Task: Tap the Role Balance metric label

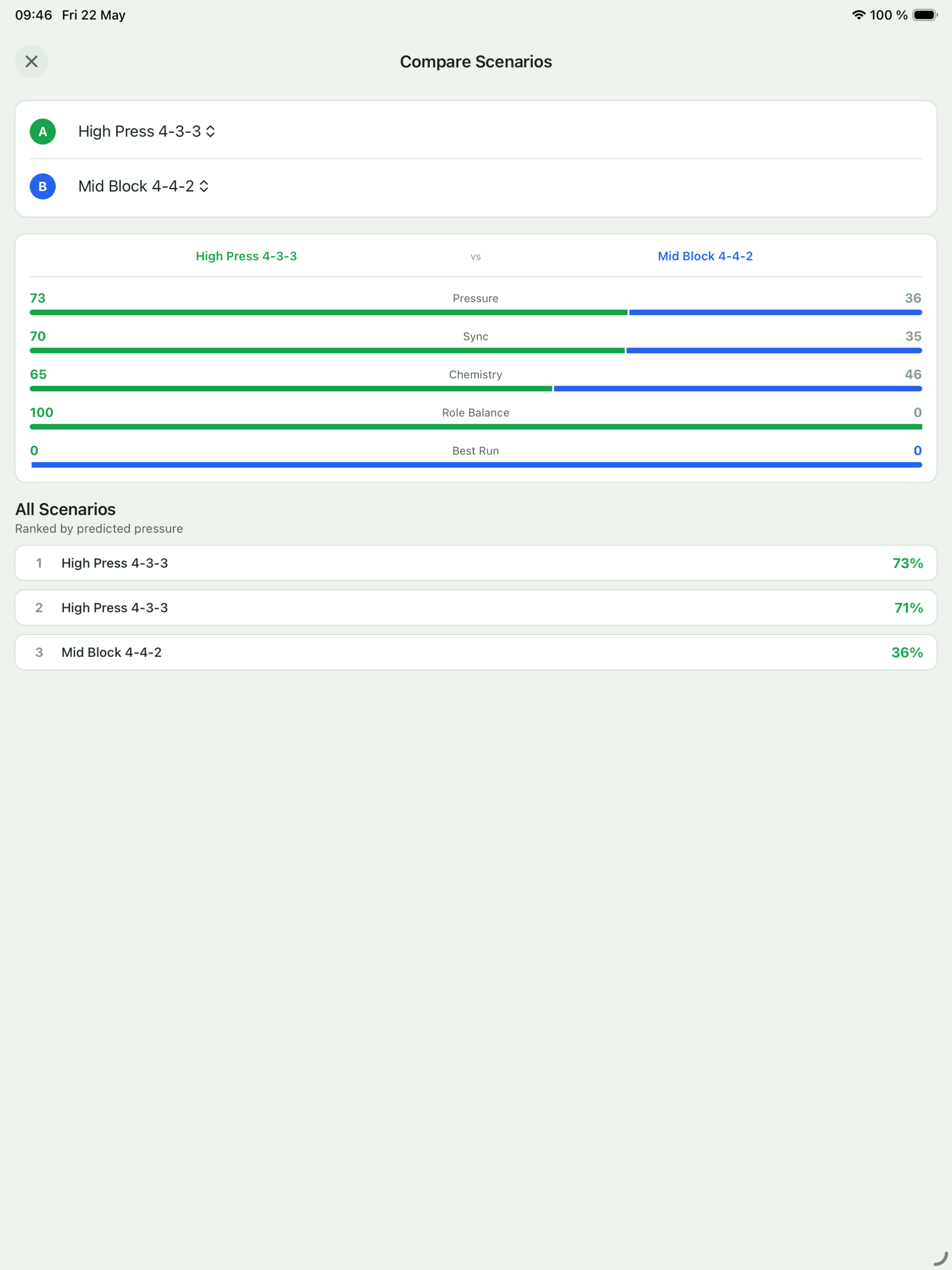Action: coord(476,413)
